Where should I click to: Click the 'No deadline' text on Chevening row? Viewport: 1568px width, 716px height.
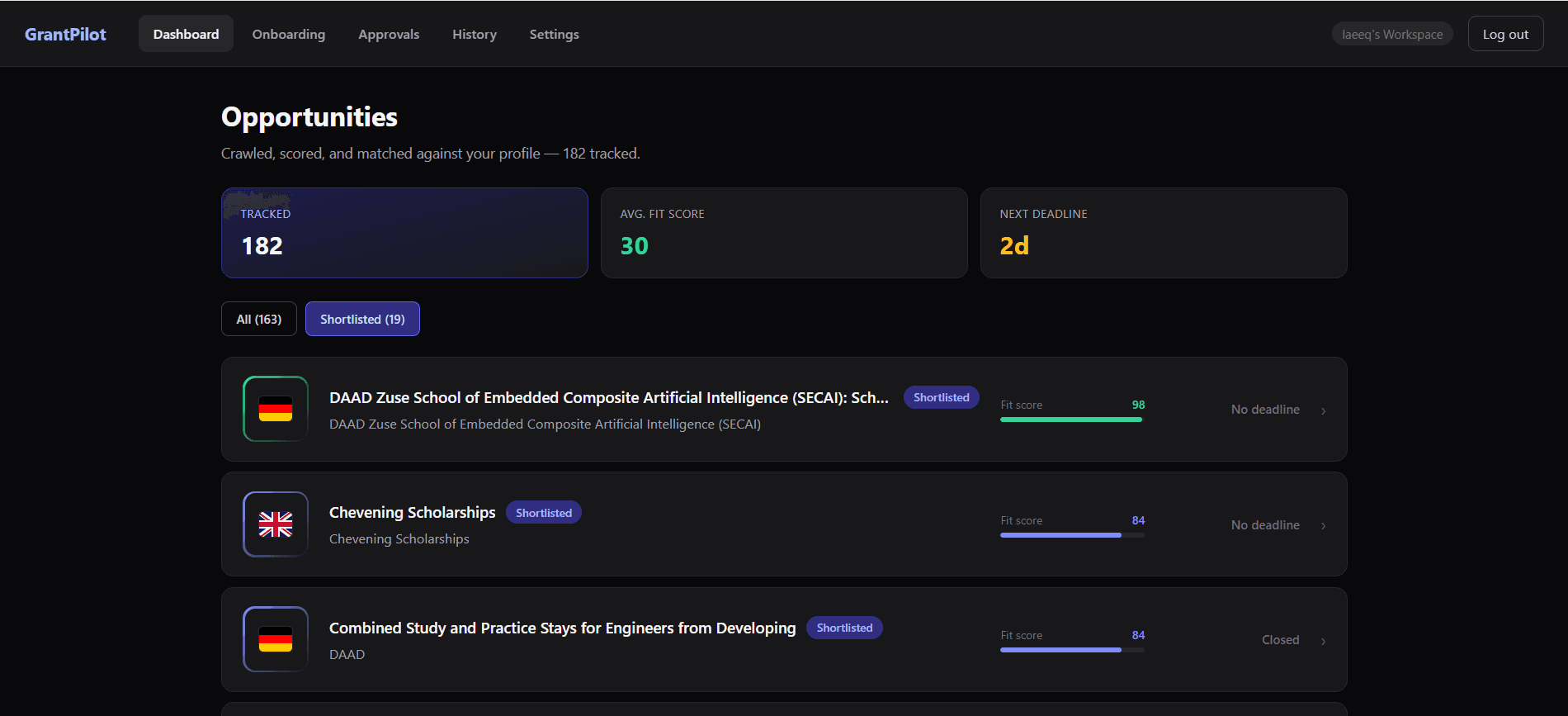pyautogui.click(x=1265, y=525)
